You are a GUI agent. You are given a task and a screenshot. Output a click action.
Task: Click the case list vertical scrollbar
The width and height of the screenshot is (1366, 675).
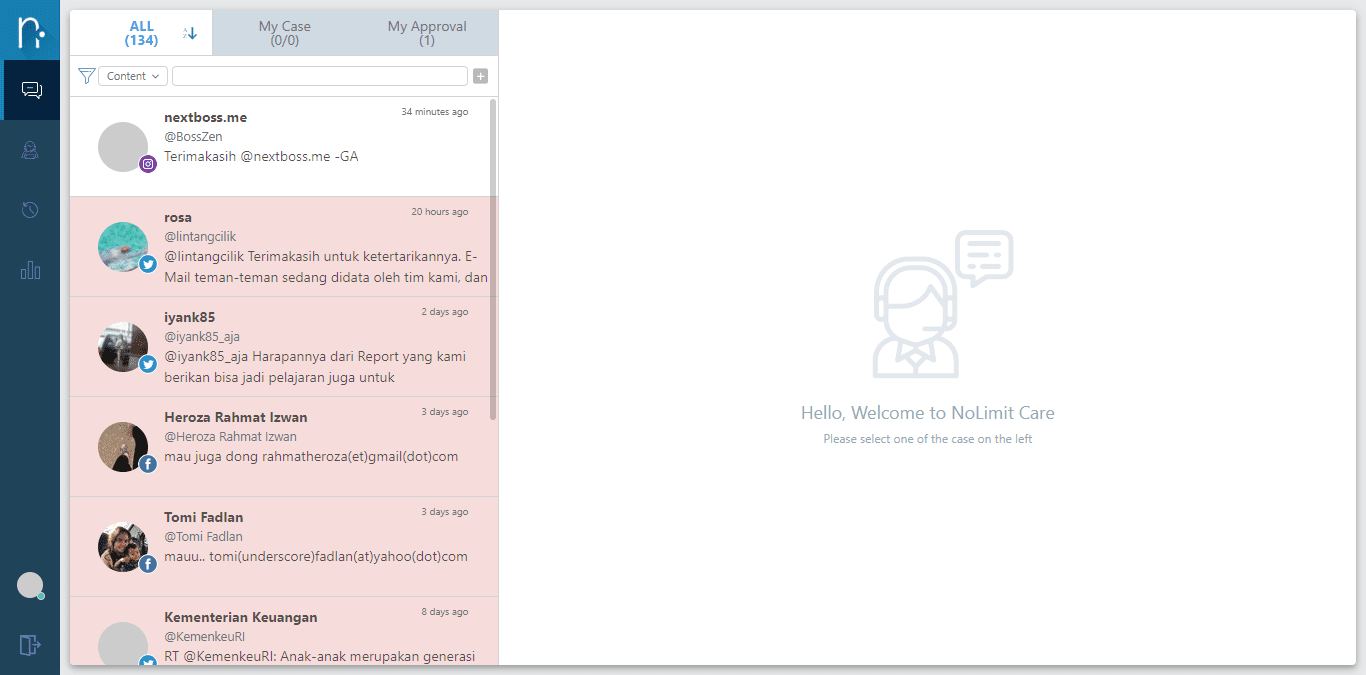[x=493, y=258]
